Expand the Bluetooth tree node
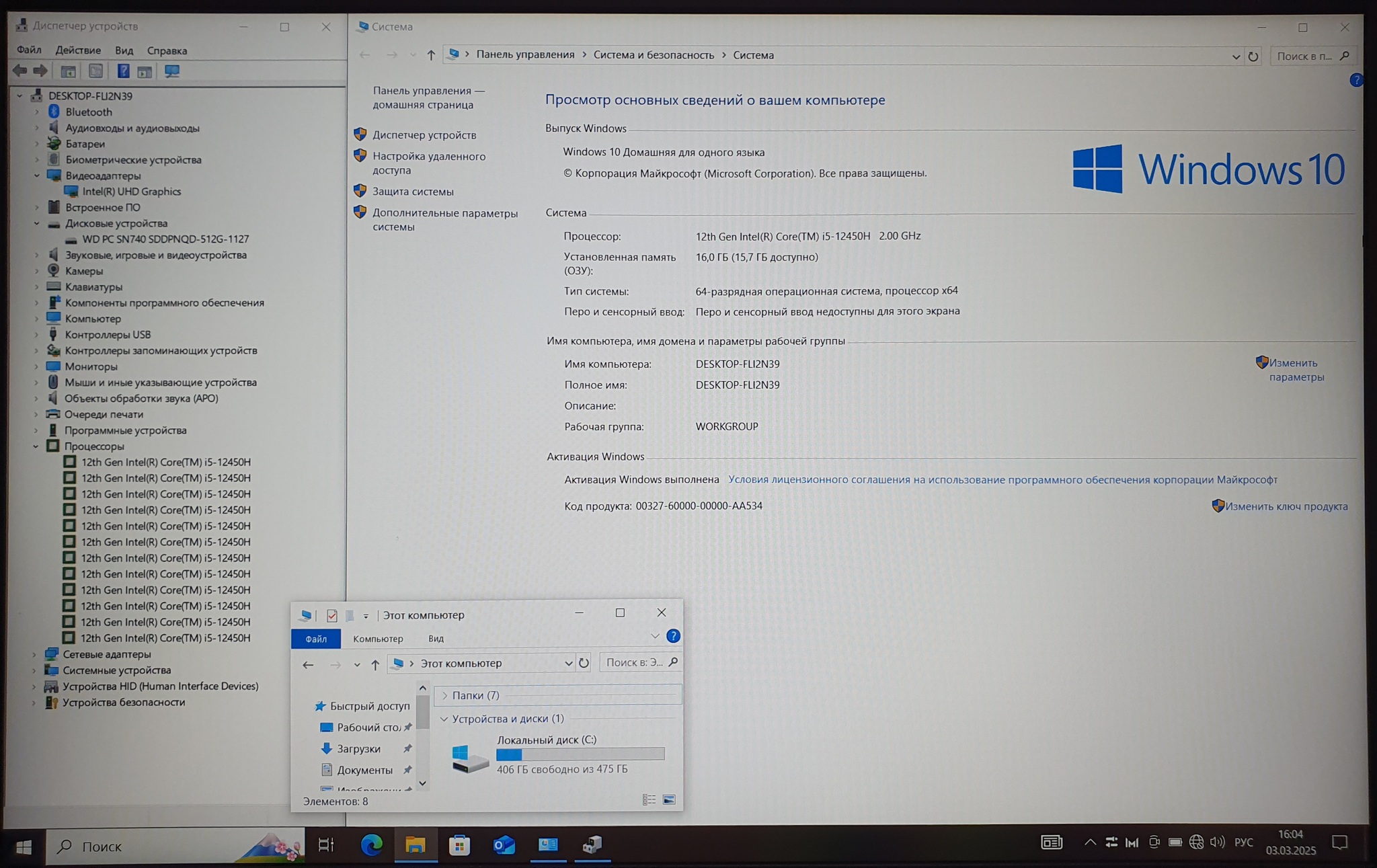This screenshot has width=1377, height=868. (x=37, y=112)
